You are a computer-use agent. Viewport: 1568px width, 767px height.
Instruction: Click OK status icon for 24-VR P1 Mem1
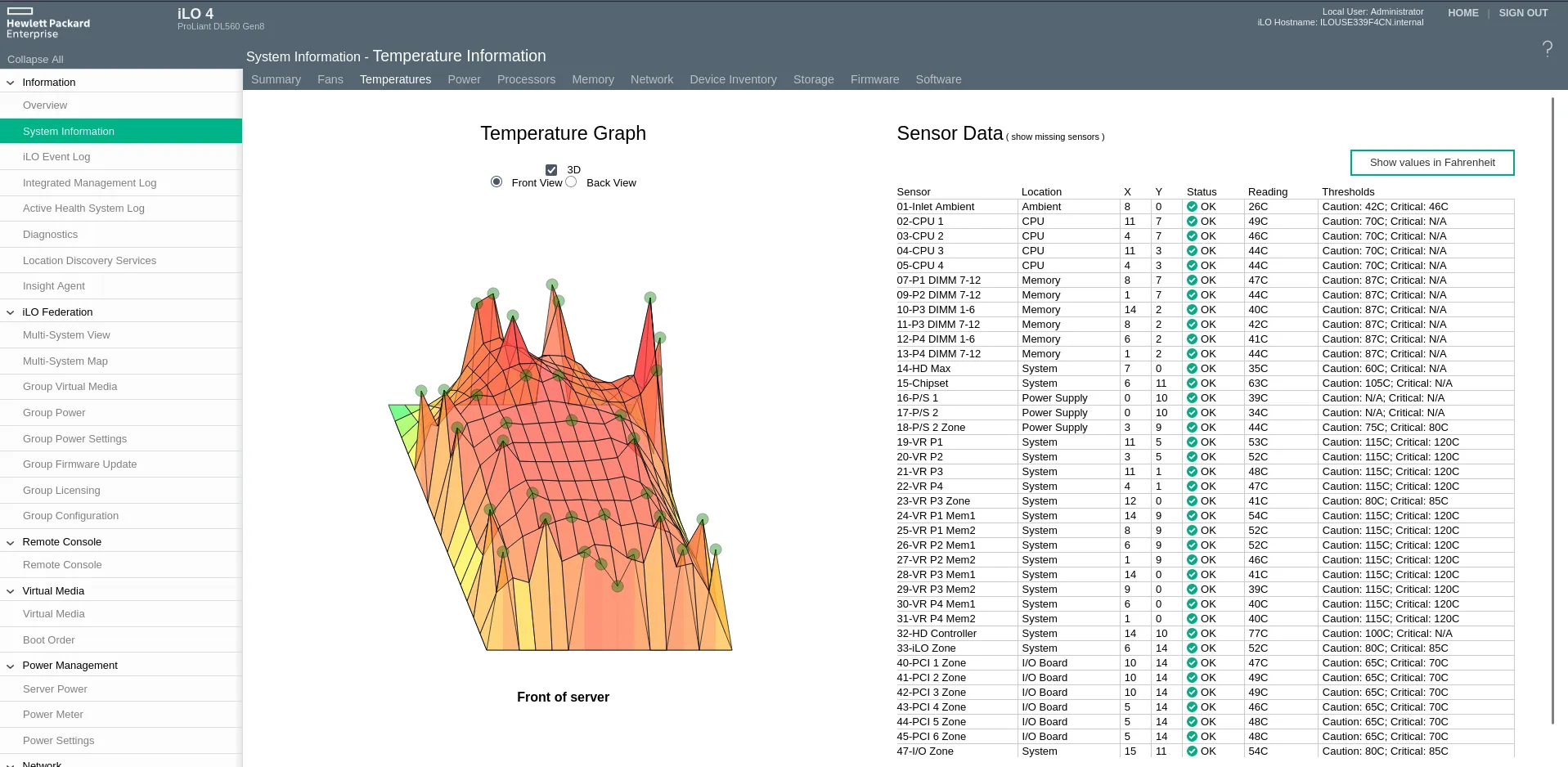tap(1192, 516)
